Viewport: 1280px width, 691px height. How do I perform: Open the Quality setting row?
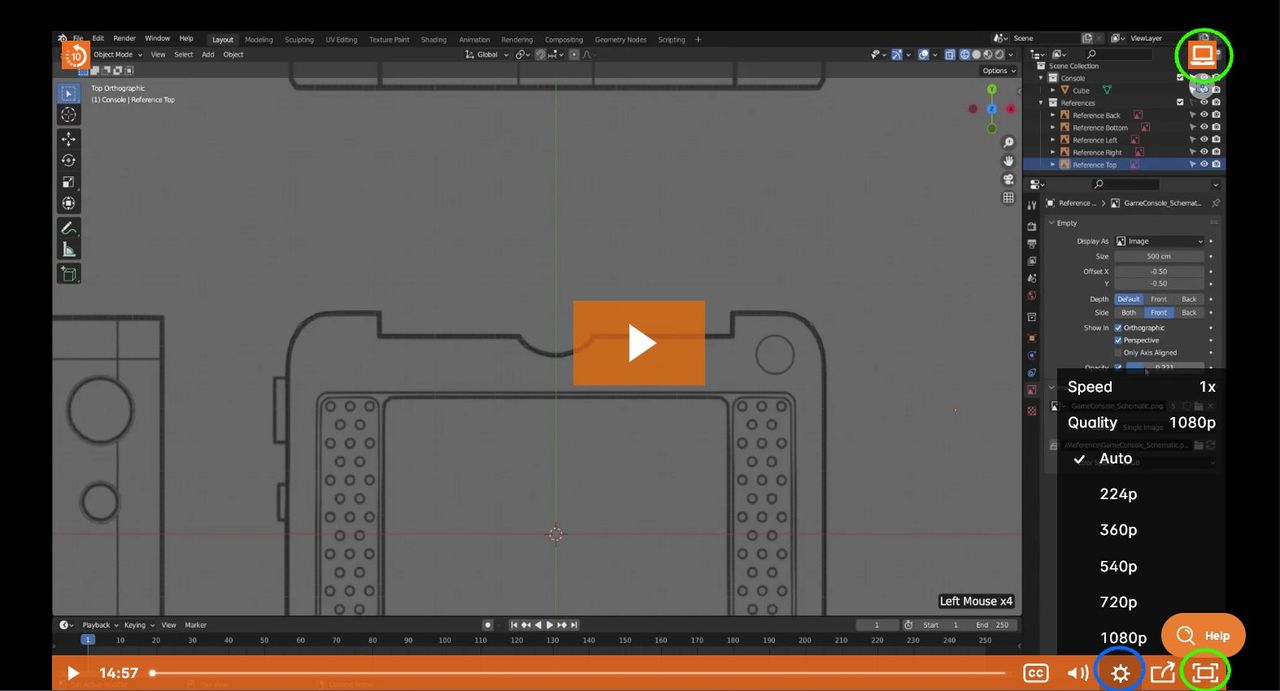[x=1141, y=422]
